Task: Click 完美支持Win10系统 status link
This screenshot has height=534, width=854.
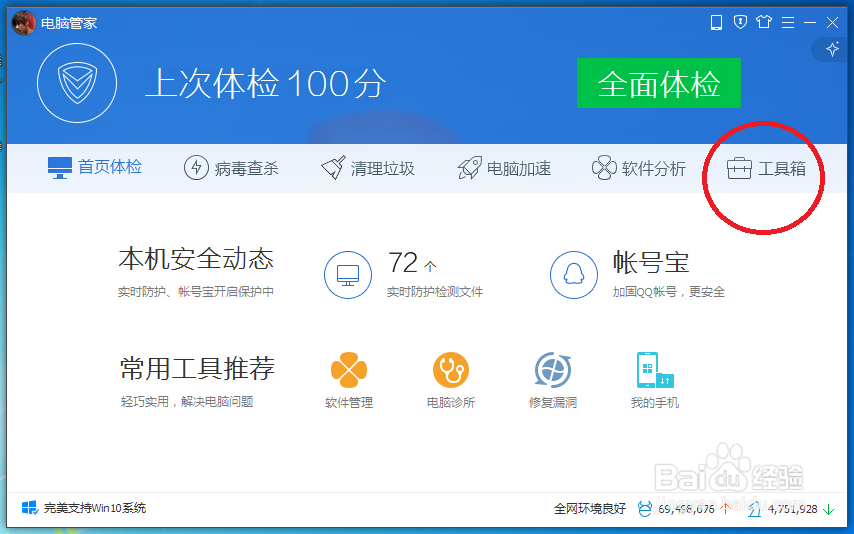Action: pyautogui.click(x=95, y=508)
